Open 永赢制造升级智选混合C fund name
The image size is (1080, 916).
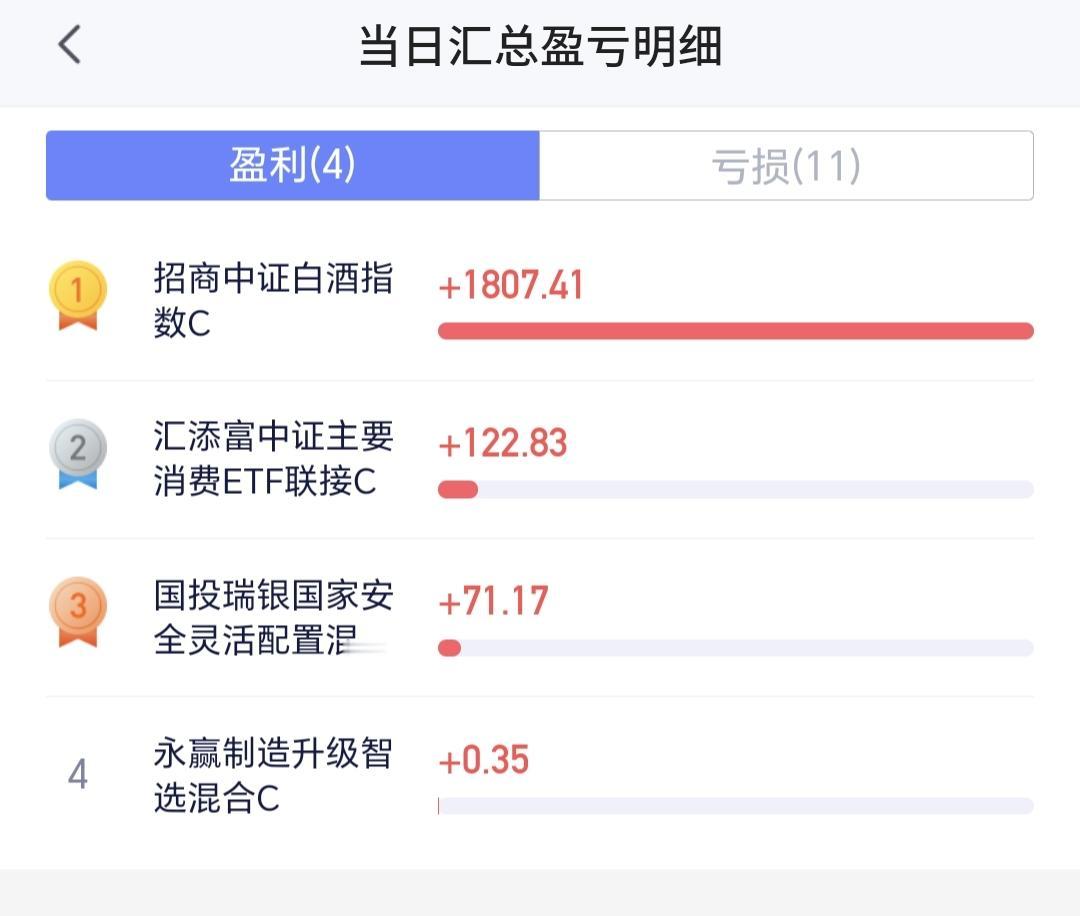[272, 775]
